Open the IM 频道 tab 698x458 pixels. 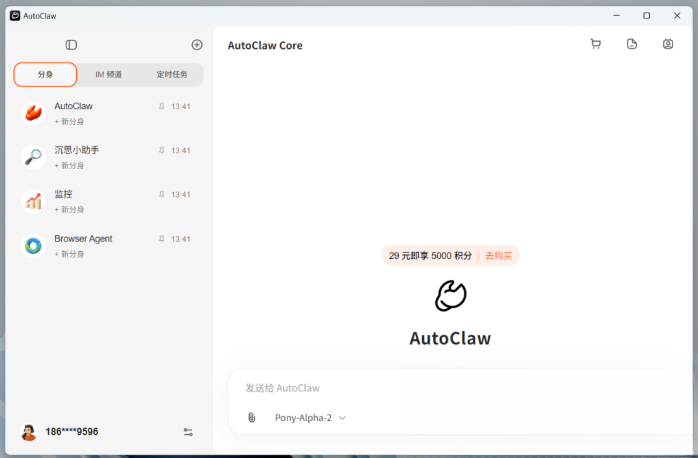(x=108, y=74)
